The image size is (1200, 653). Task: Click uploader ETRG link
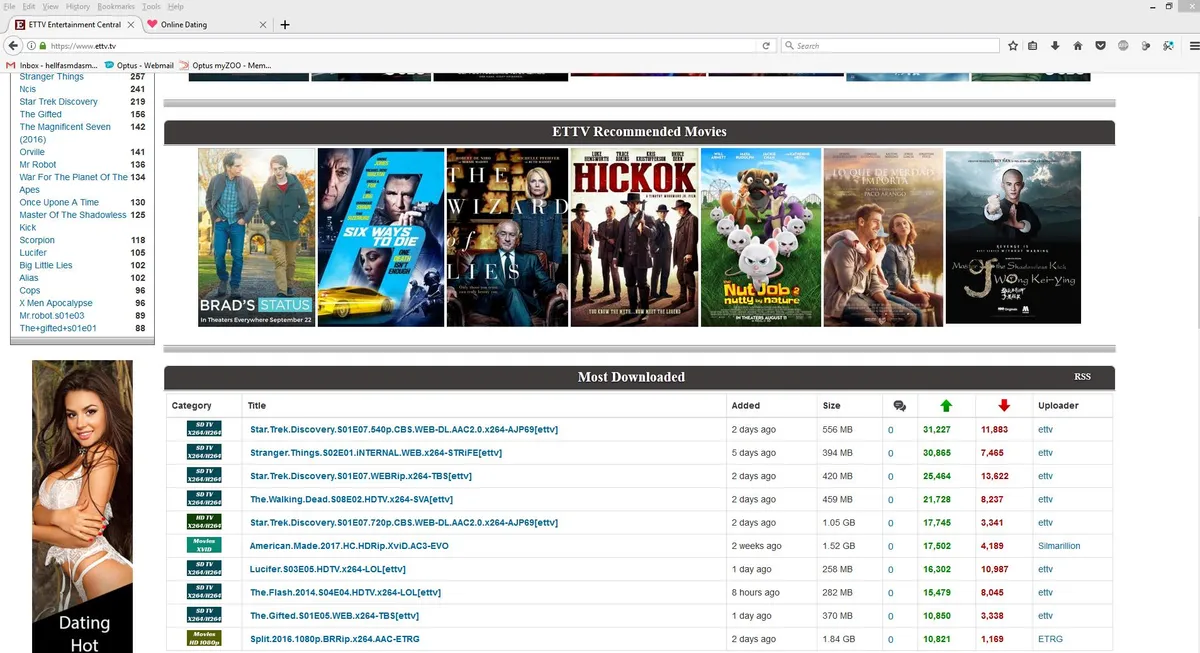click(x=1050, y=639)
